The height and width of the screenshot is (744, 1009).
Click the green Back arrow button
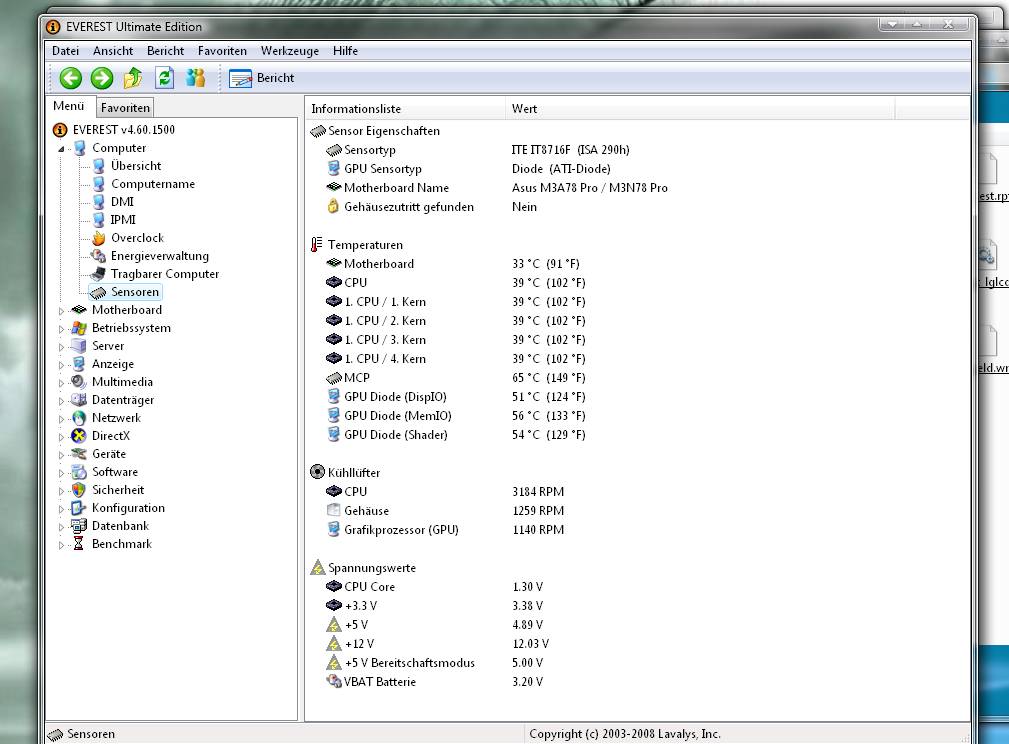pyautogui.click(x=71, y=79)
